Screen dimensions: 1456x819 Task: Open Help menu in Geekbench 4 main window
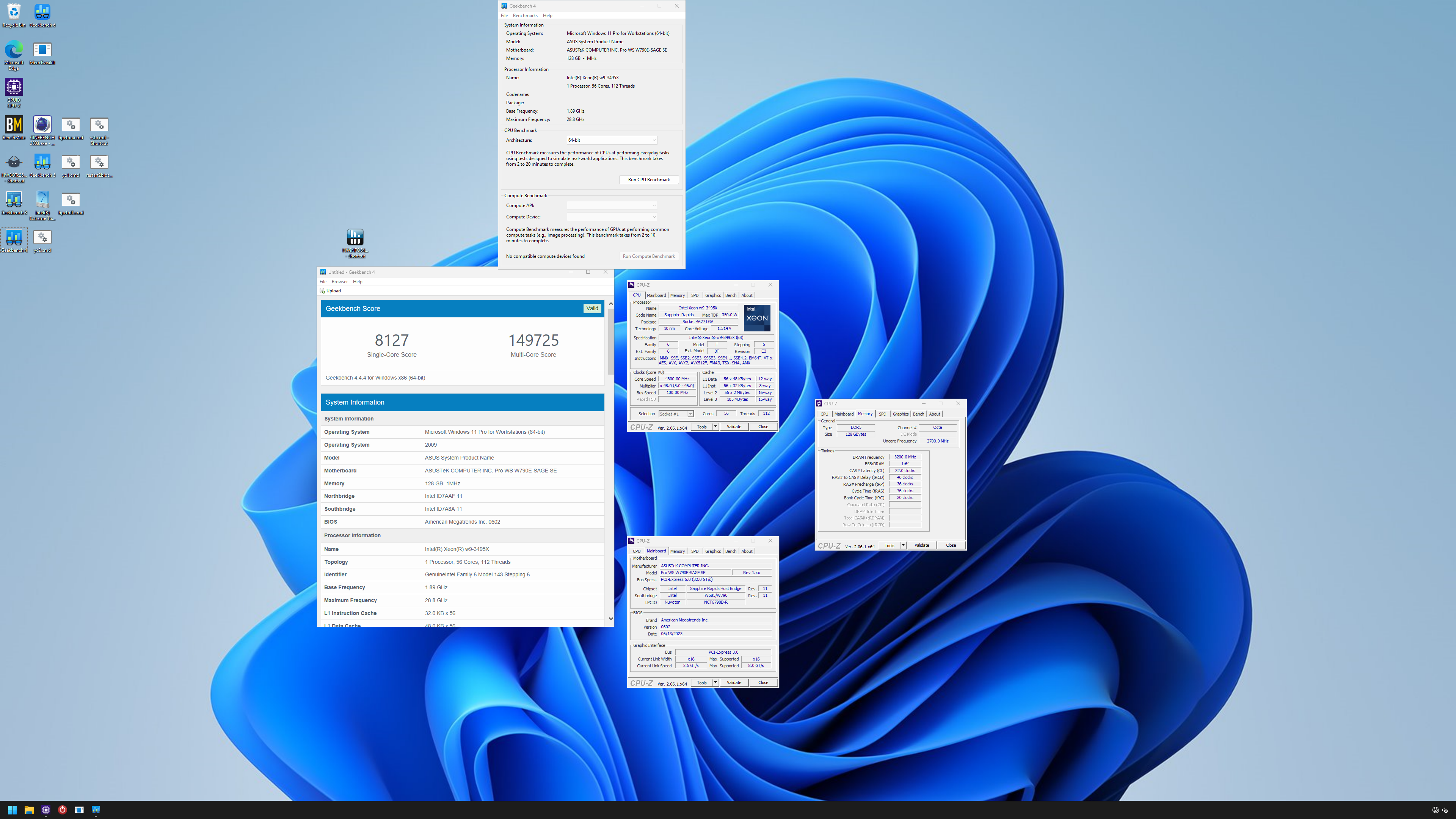pos(547,15)
